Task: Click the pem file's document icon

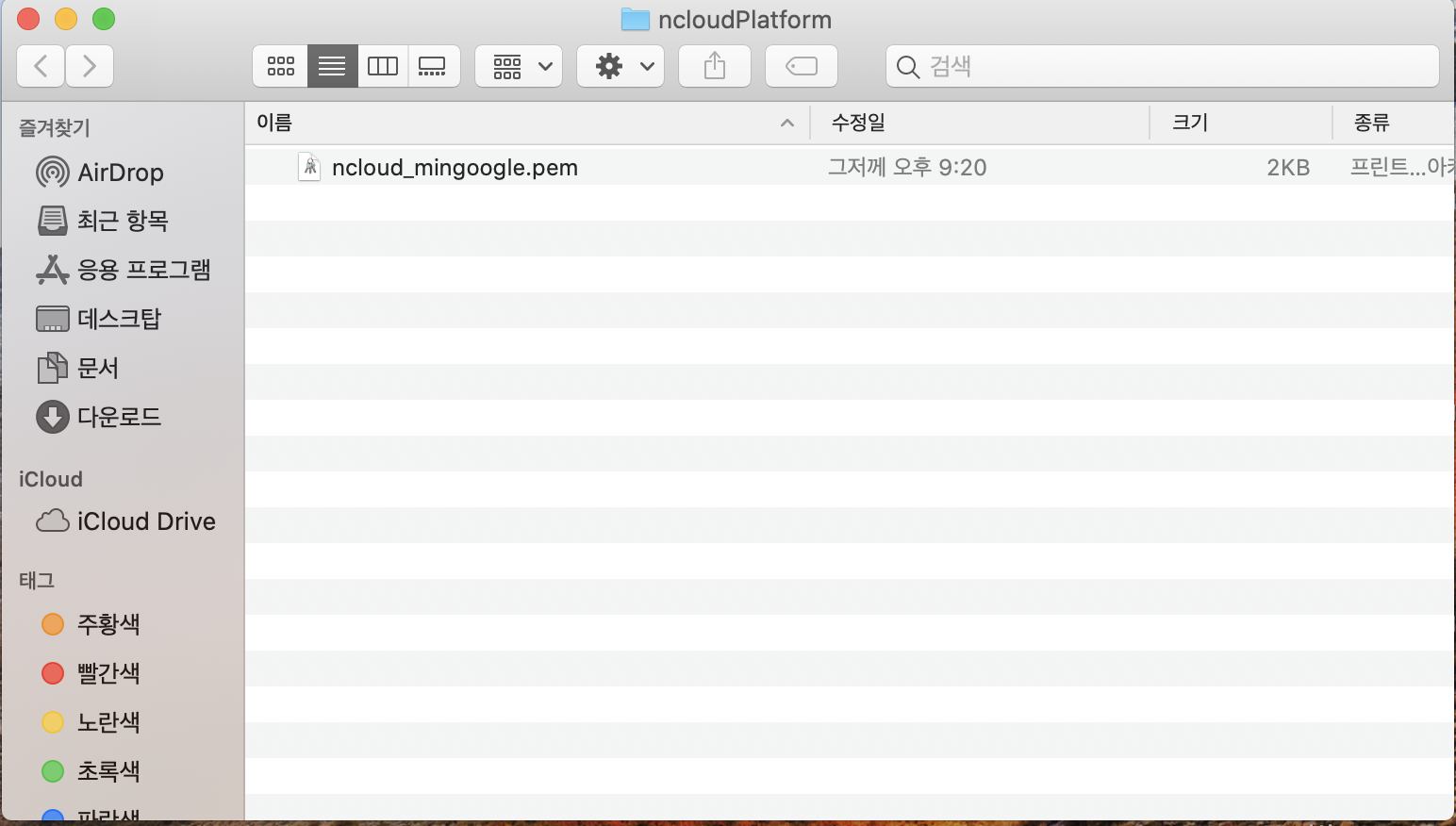Action: (309, 167)
